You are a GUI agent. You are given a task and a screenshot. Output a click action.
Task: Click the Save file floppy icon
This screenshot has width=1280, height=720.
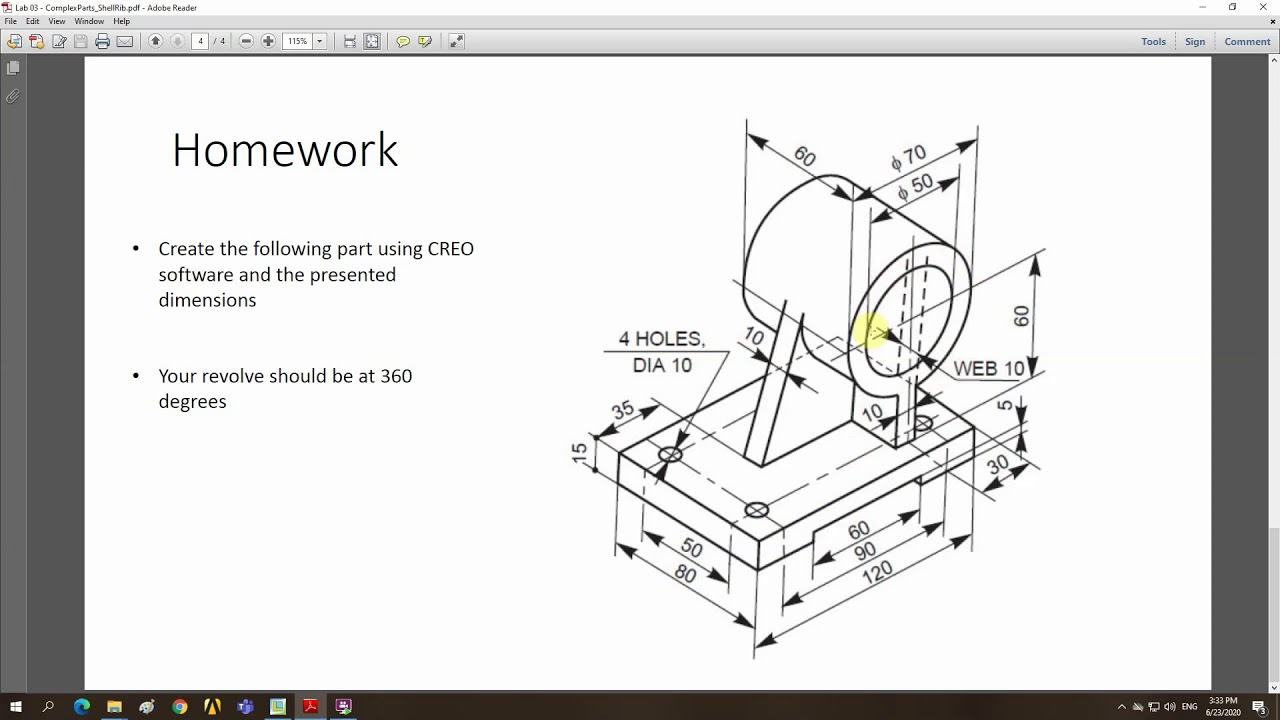81,41
